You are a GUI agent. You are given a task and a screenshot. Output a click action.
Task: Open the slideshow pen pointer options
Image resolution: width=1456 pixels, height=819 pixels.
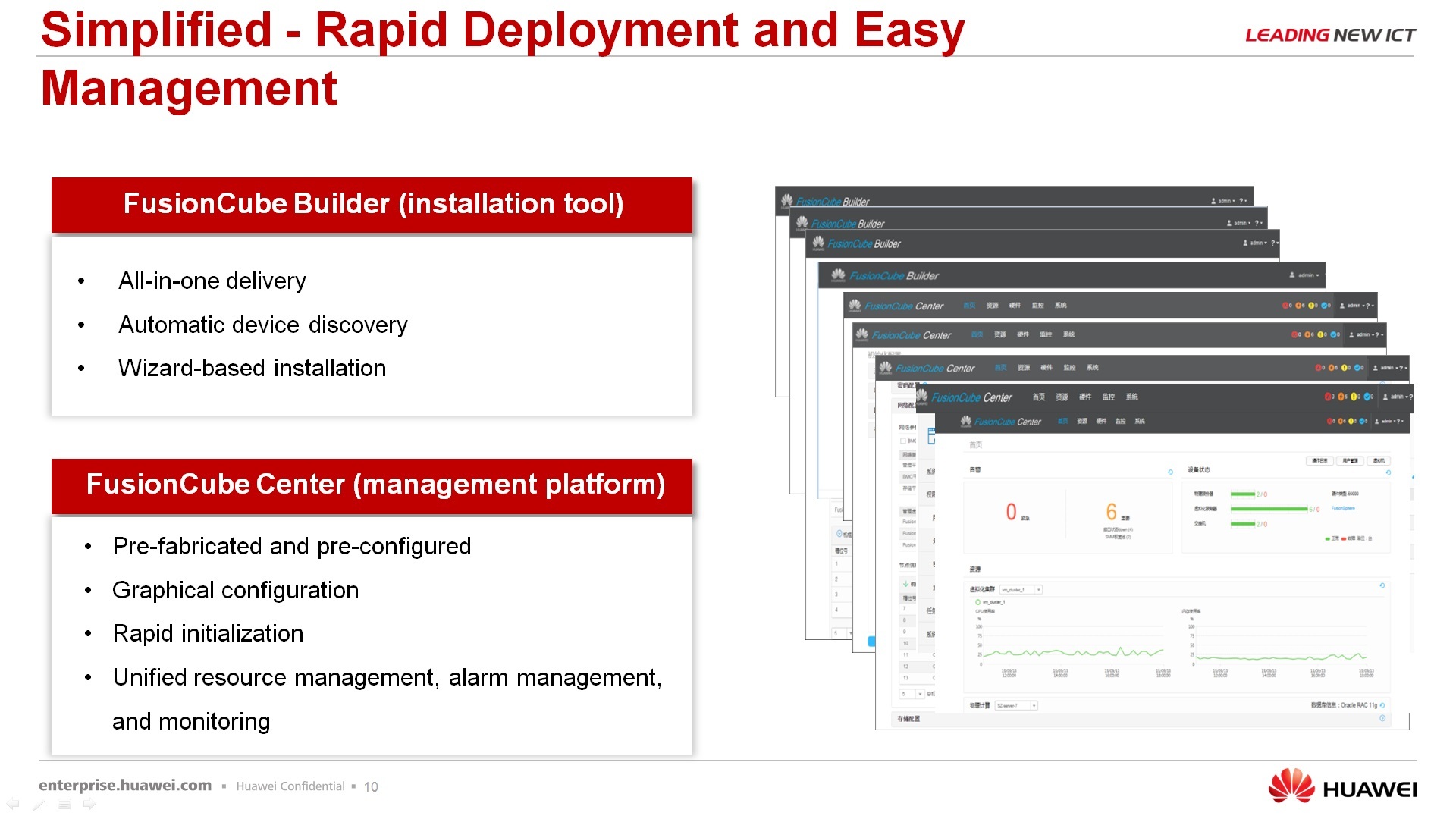[x=39, y=804]
